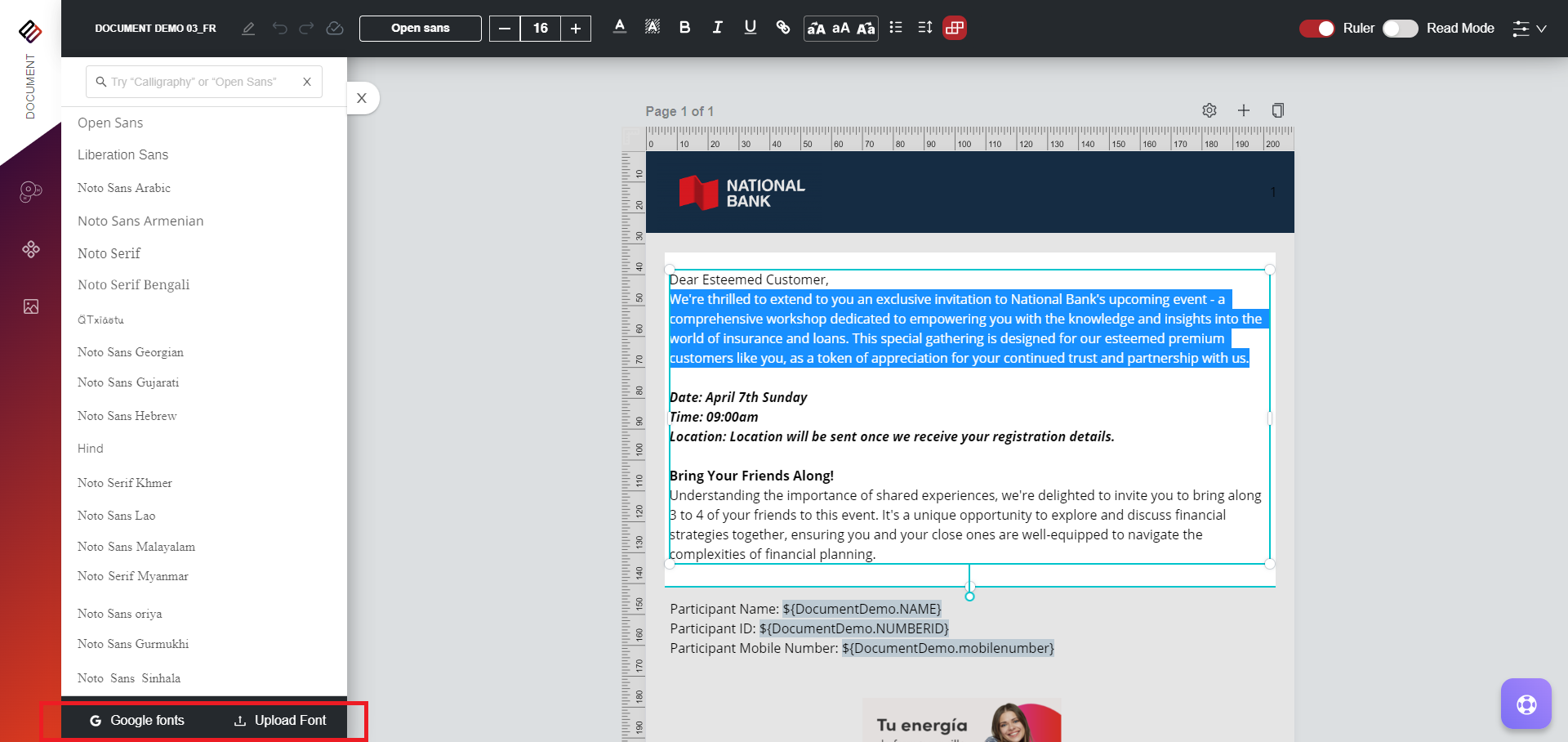Apply italic formatting to selection
Image resolution: width=1568 pixels, height=742 pixels.
click(717, 28)
